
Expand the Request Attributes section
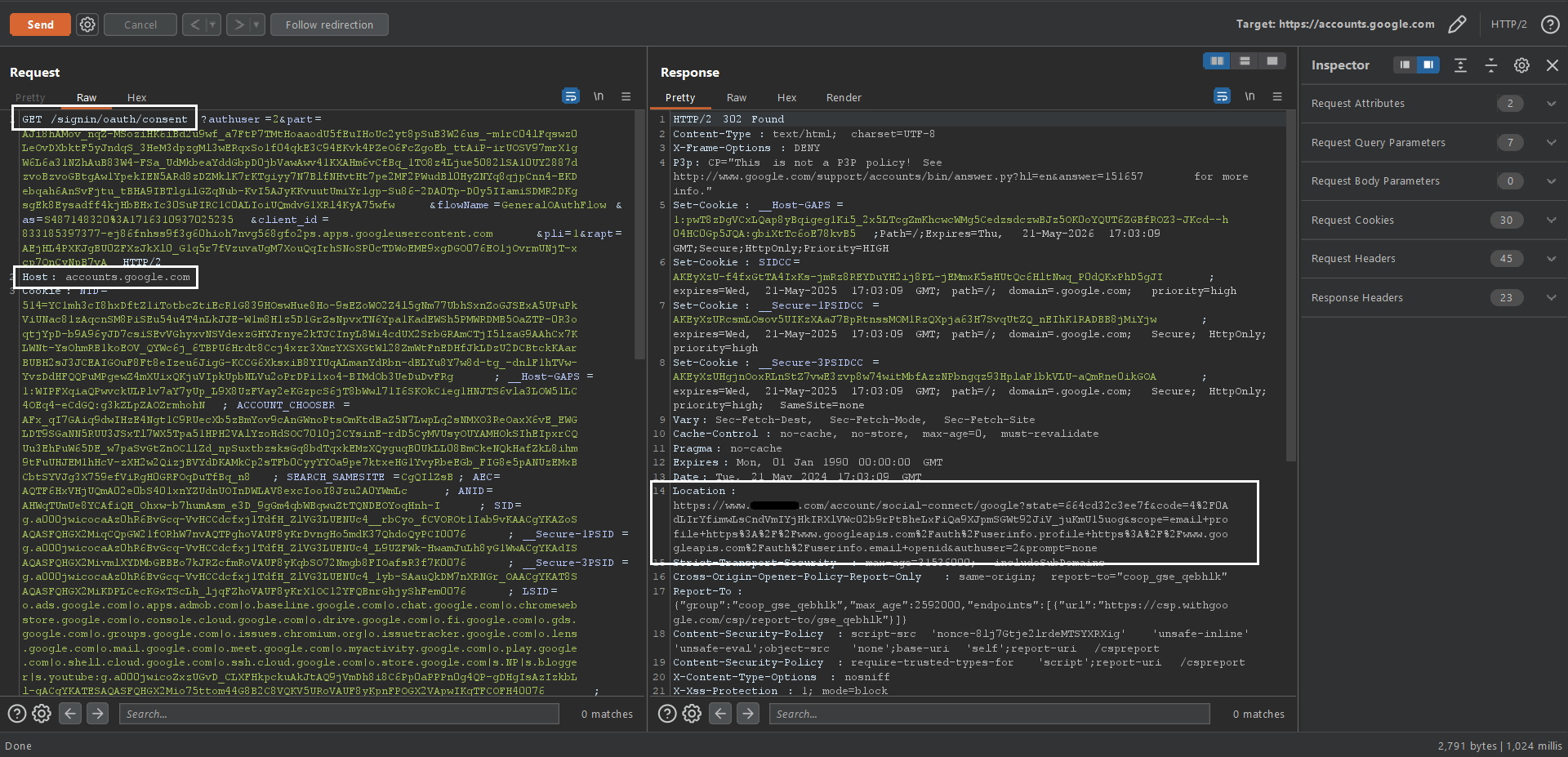coord(1434,104)
